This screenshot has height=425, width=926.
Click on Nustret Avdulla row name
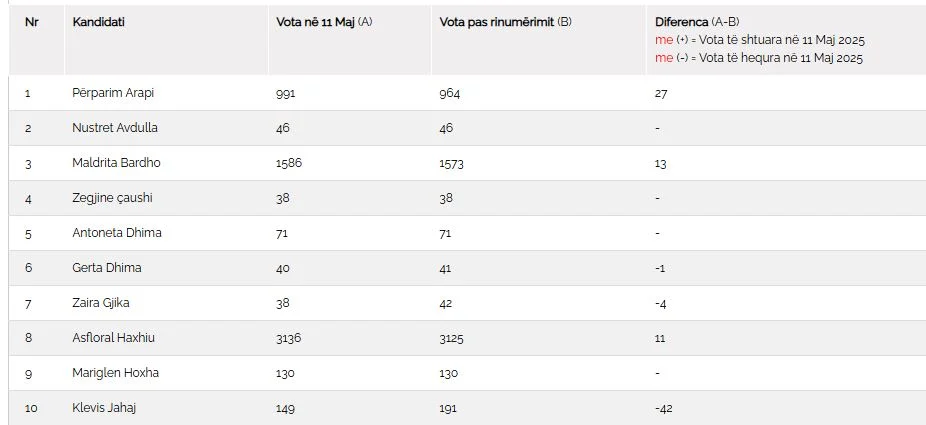click(115, 128)
